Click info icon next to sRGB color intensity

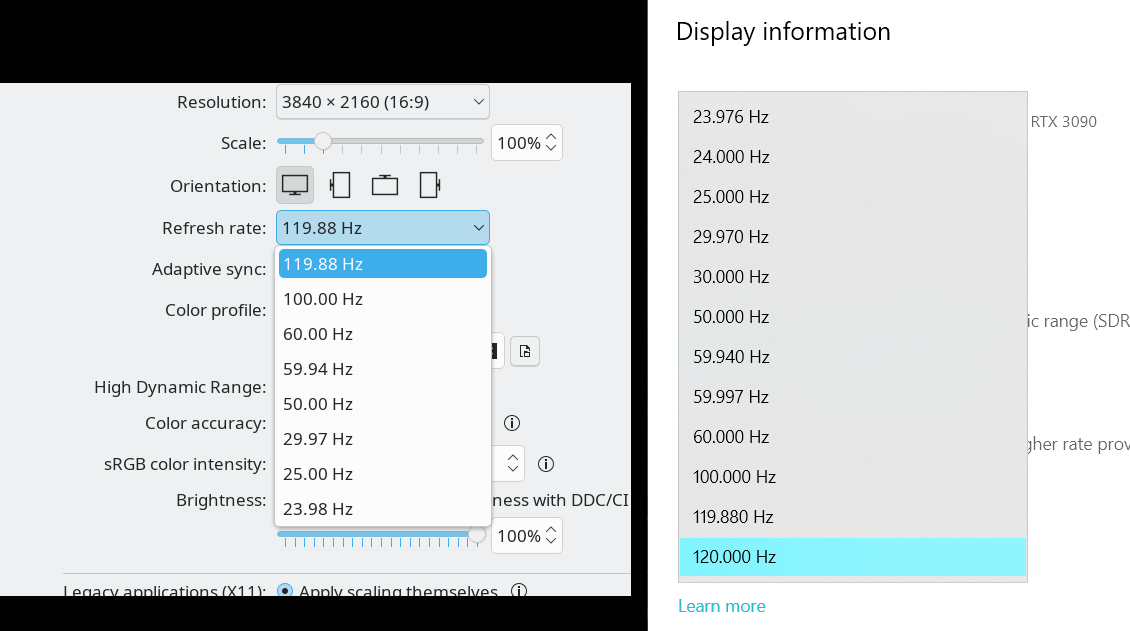[x=546, y=464]
